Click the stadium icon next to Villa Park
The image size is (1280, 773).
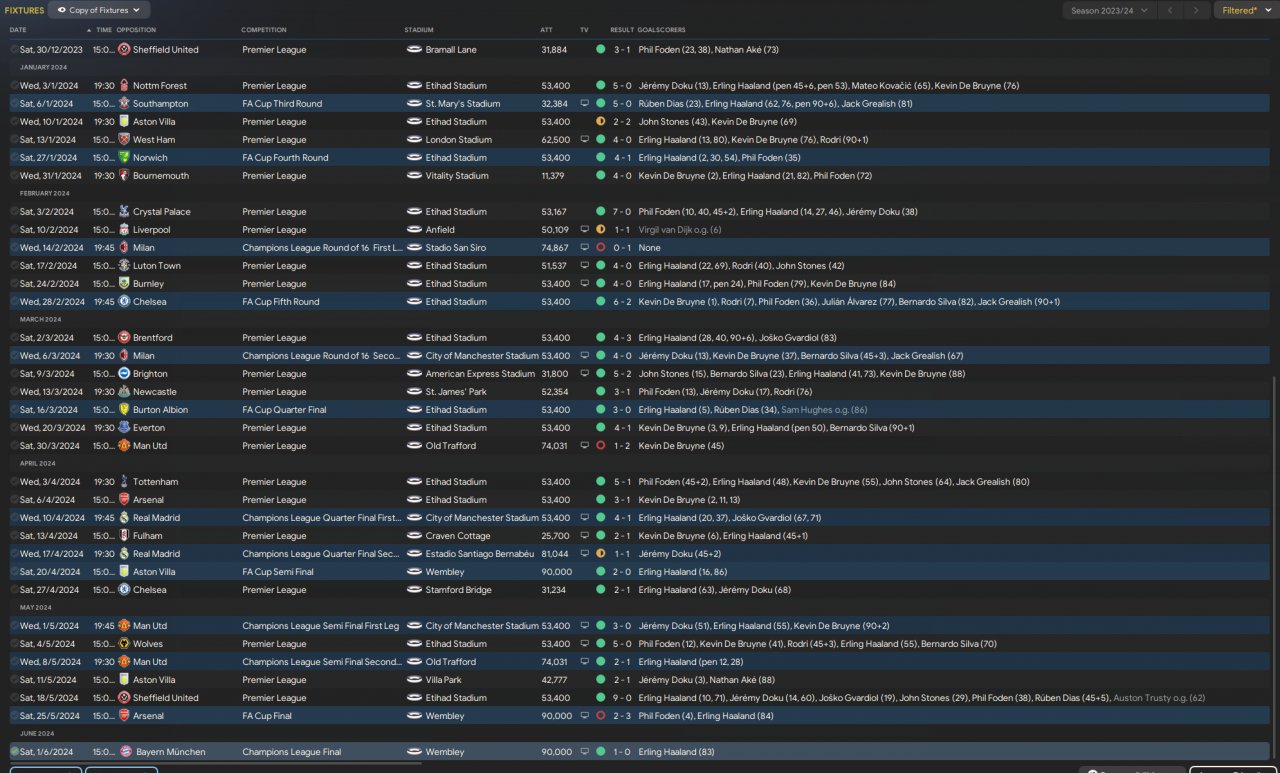click(414, 680)
